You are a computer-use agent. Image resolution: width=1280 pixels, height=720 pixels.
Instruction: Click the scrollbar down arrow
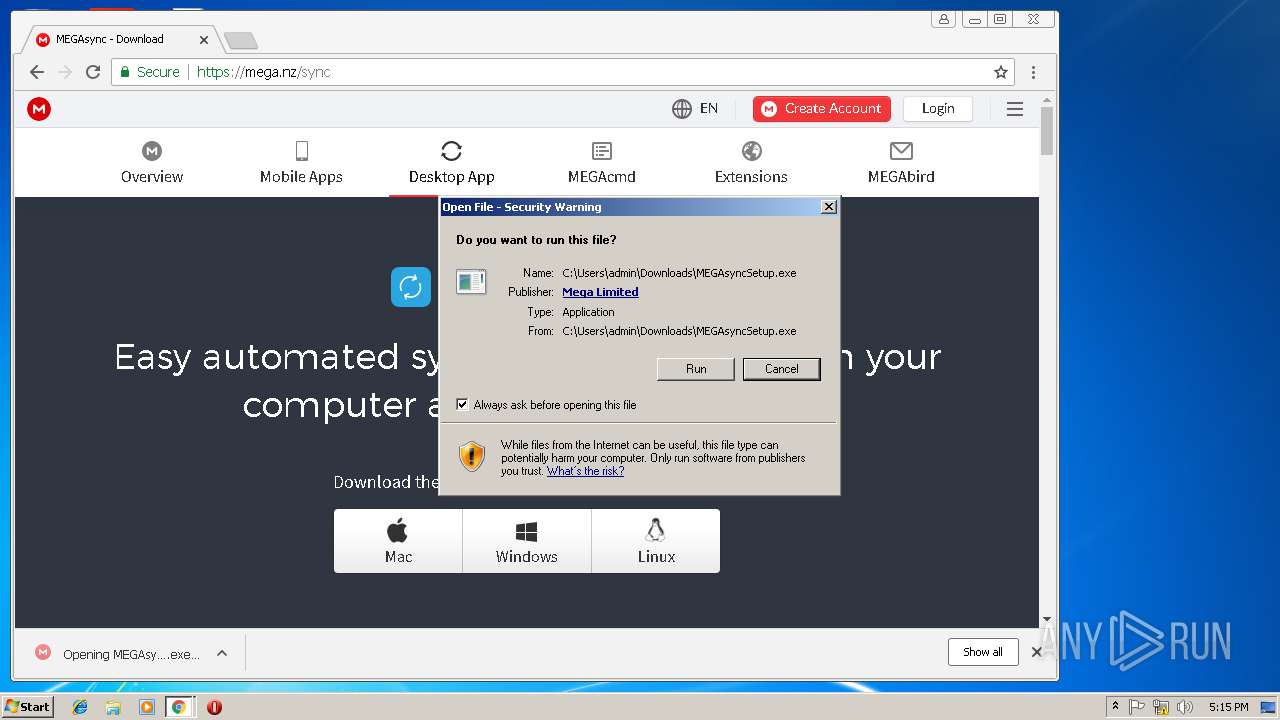click(1047, 620)
